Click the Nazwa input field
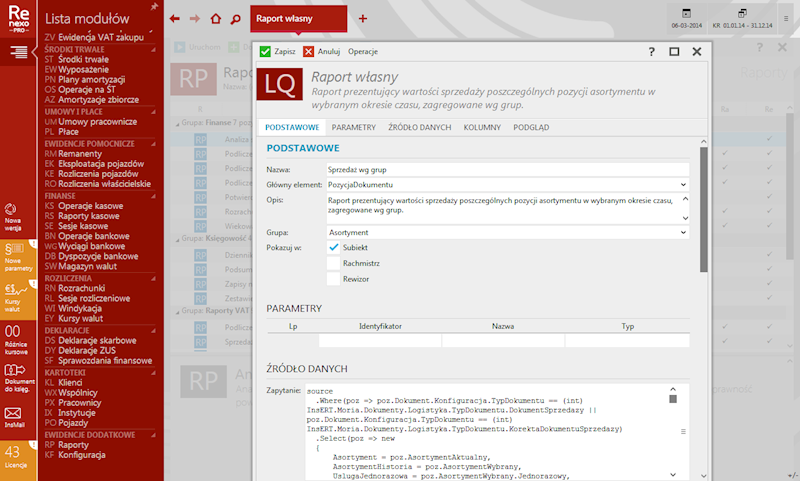This screenshot has height=481, width=800. tap(508, 169)
